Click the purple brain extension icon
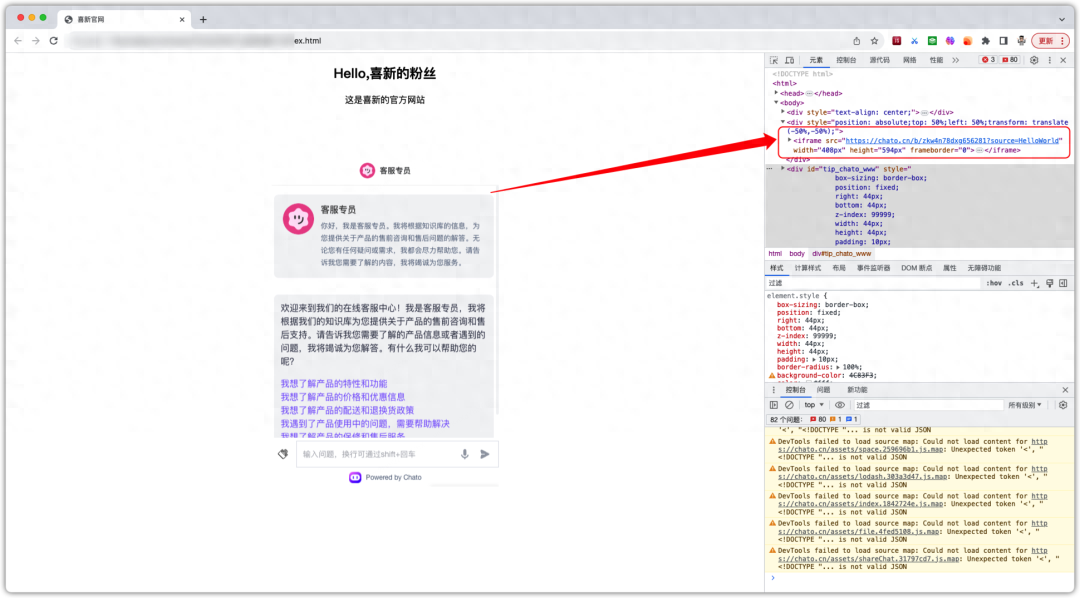This screenshot has width=1080, height=598. pyautogui.click(x=950, y=41)
